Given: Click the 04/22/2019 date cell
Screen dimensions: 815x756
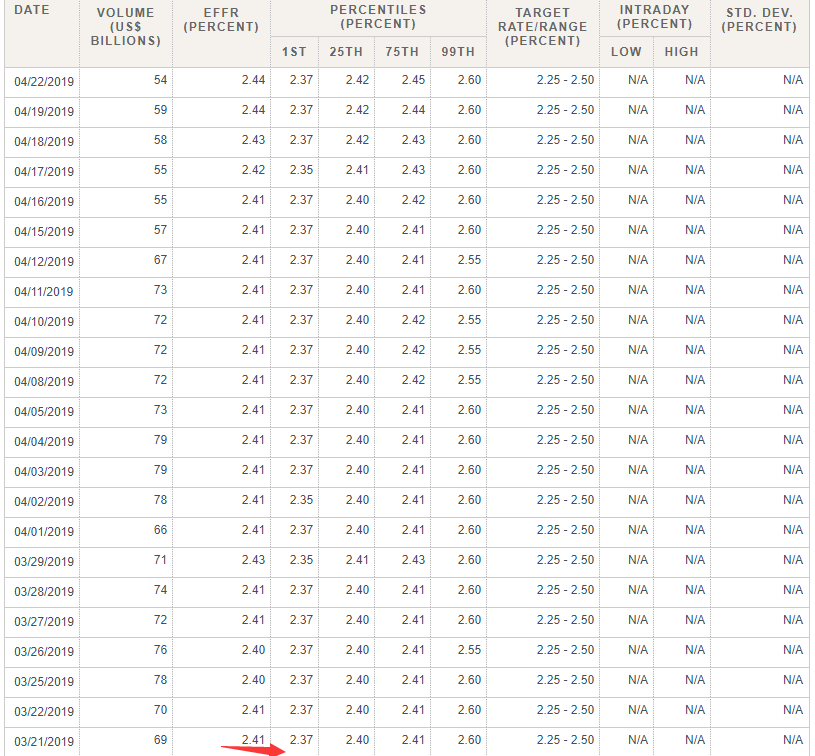Looking at the screenshot, I should [x=44, y=82].
